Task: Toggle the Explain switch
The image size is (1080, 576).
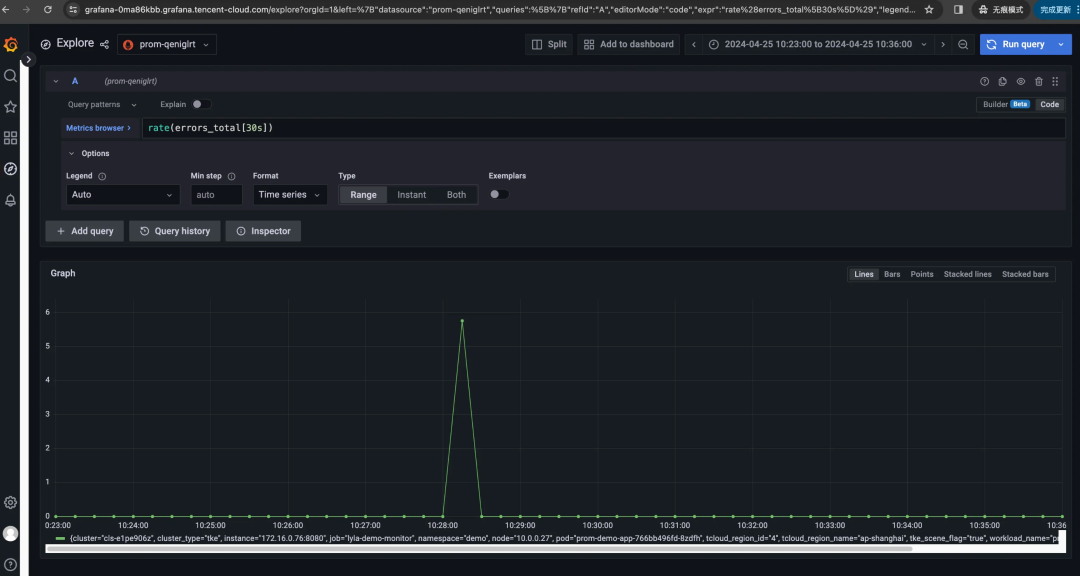Action: point(201,104)
